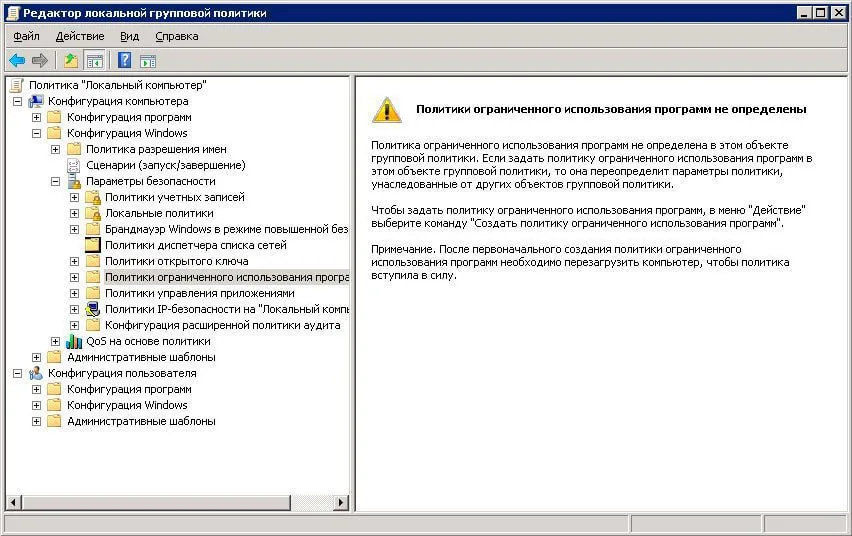Click the yellow warning triangle icon
The height and width of the screenshot is (536, 852).
[387, 110]
